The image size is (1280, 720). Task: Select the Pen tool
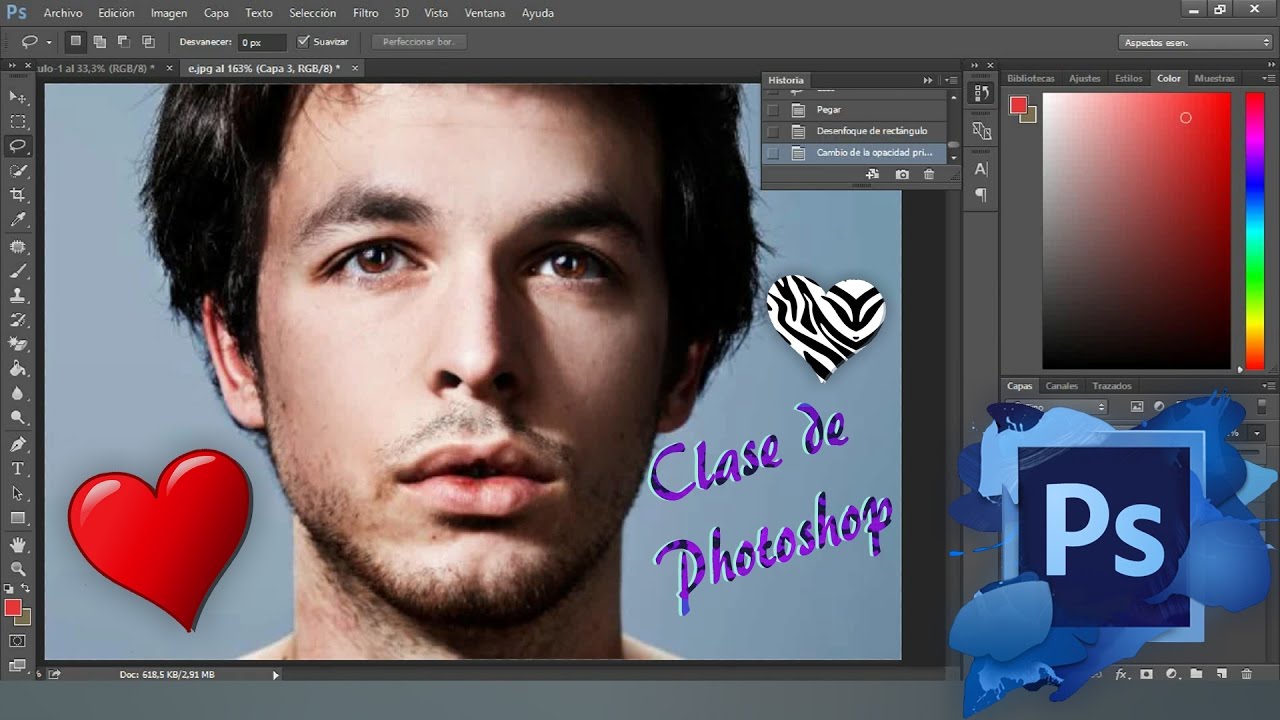tap(18, 444)
